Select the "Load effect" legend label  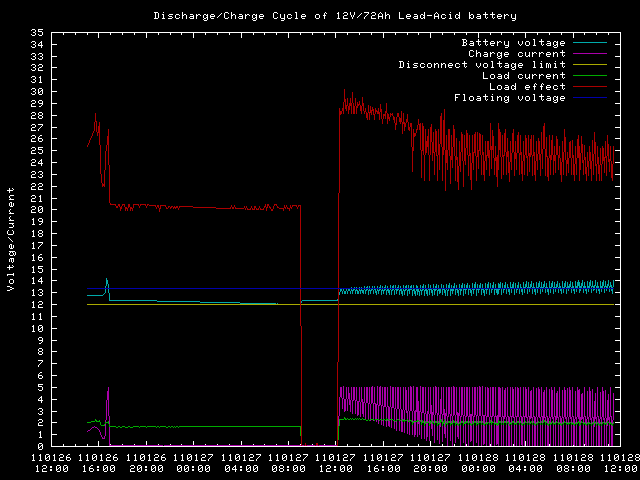click(x=527, y=87)
